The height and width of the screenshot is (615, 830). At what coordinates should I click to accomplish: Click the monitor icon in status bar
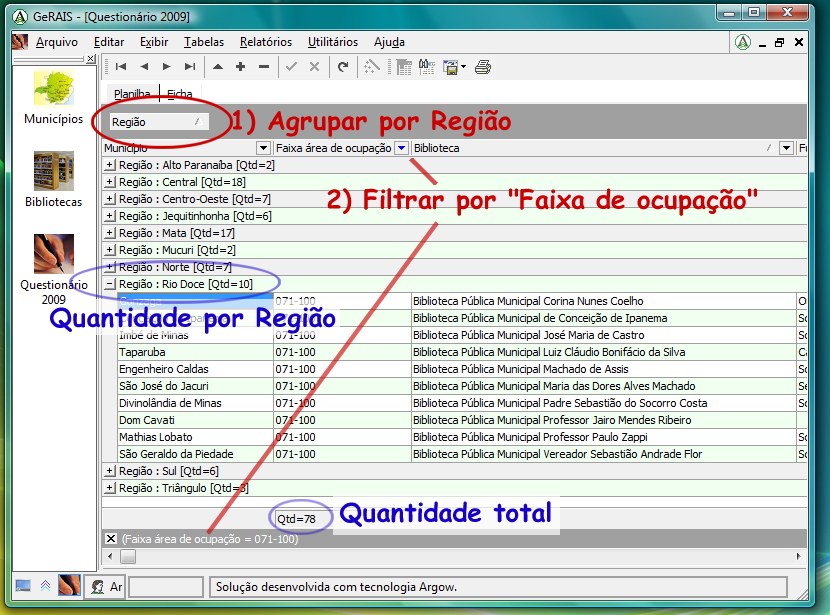tap(23, 586)
